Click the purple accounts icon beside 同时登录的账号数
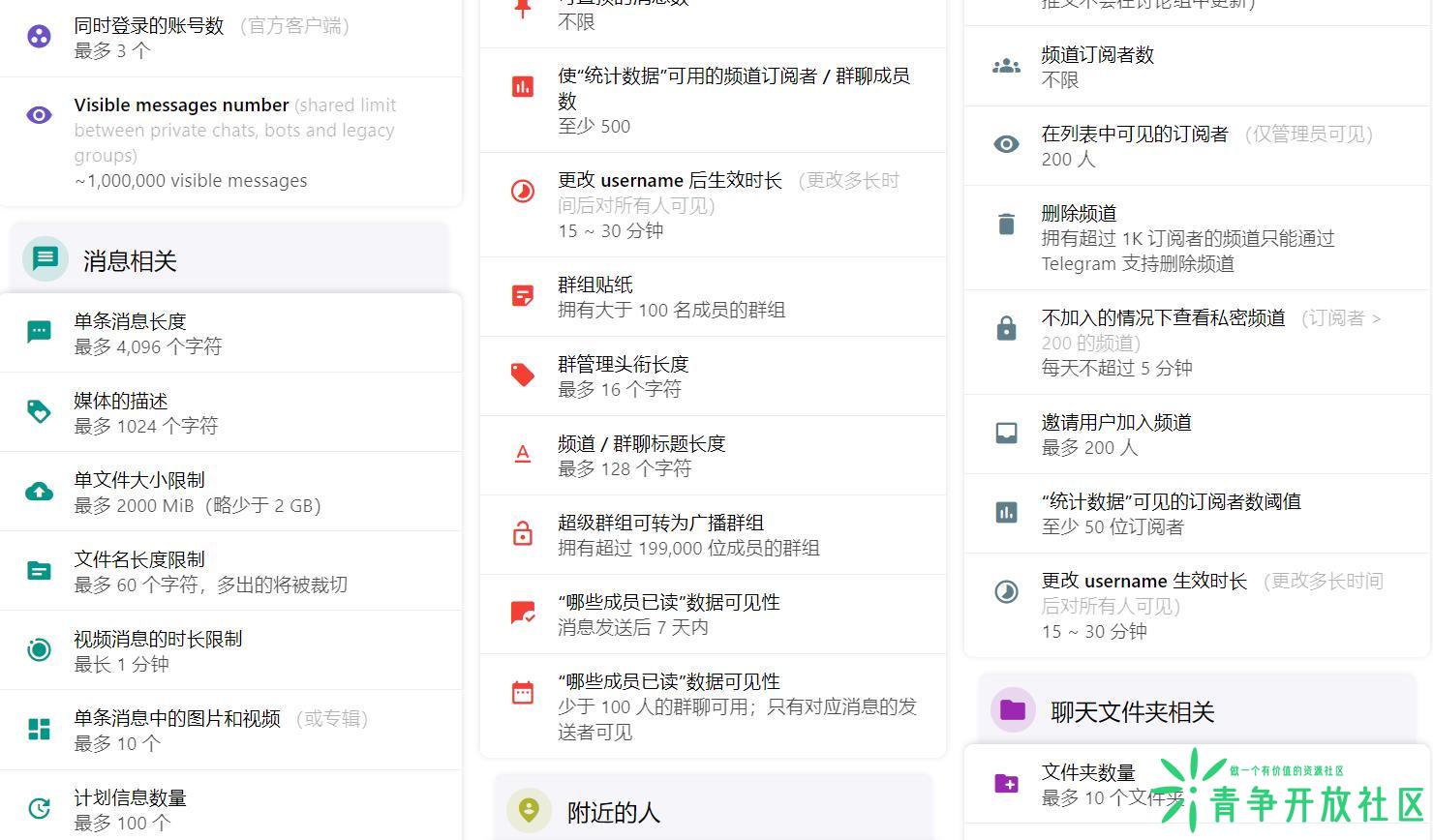 click(39, 38)
